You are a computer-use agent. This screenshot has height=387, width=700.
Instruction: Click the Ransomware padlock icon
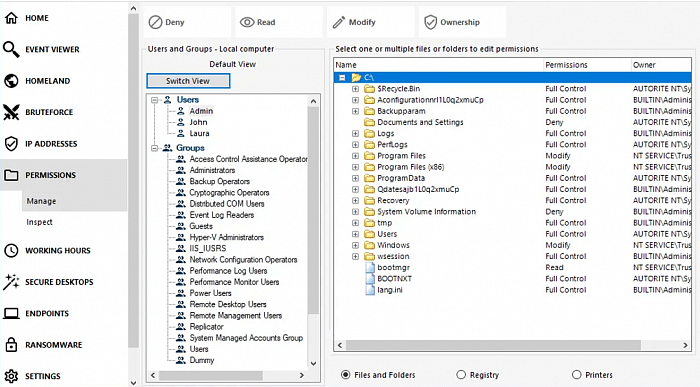pyautogui.click(x=11, y=345)
